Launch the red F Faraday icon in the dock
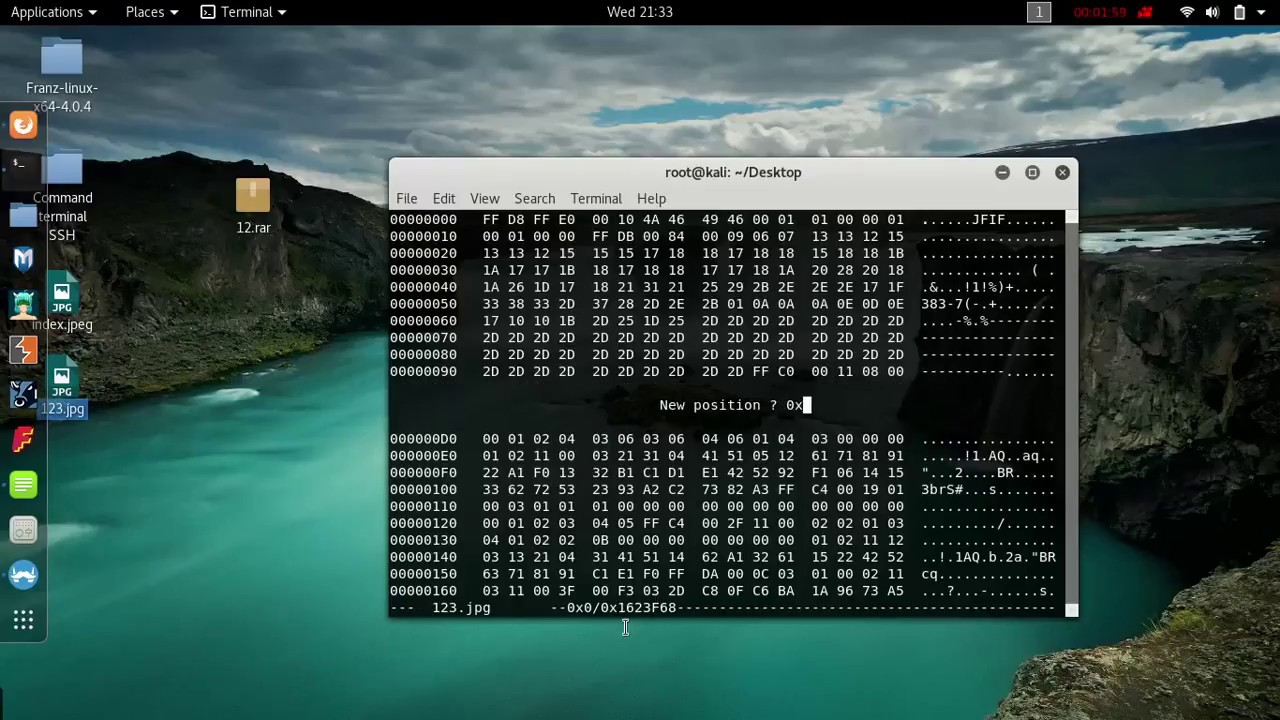Image resolution: width=1280 pixels, height=720 pixels. click(23, 439)
